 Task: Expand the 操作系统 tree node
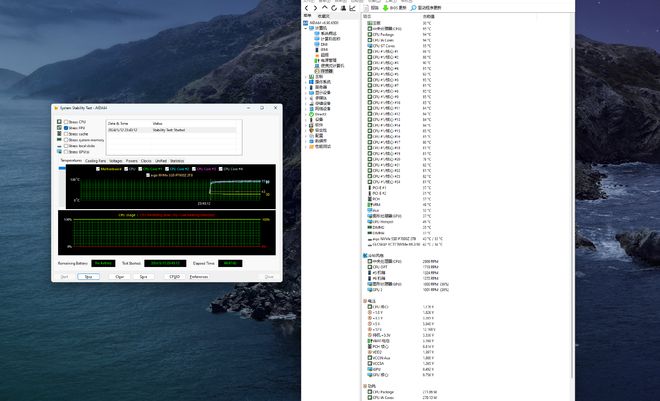pos(306,82)
